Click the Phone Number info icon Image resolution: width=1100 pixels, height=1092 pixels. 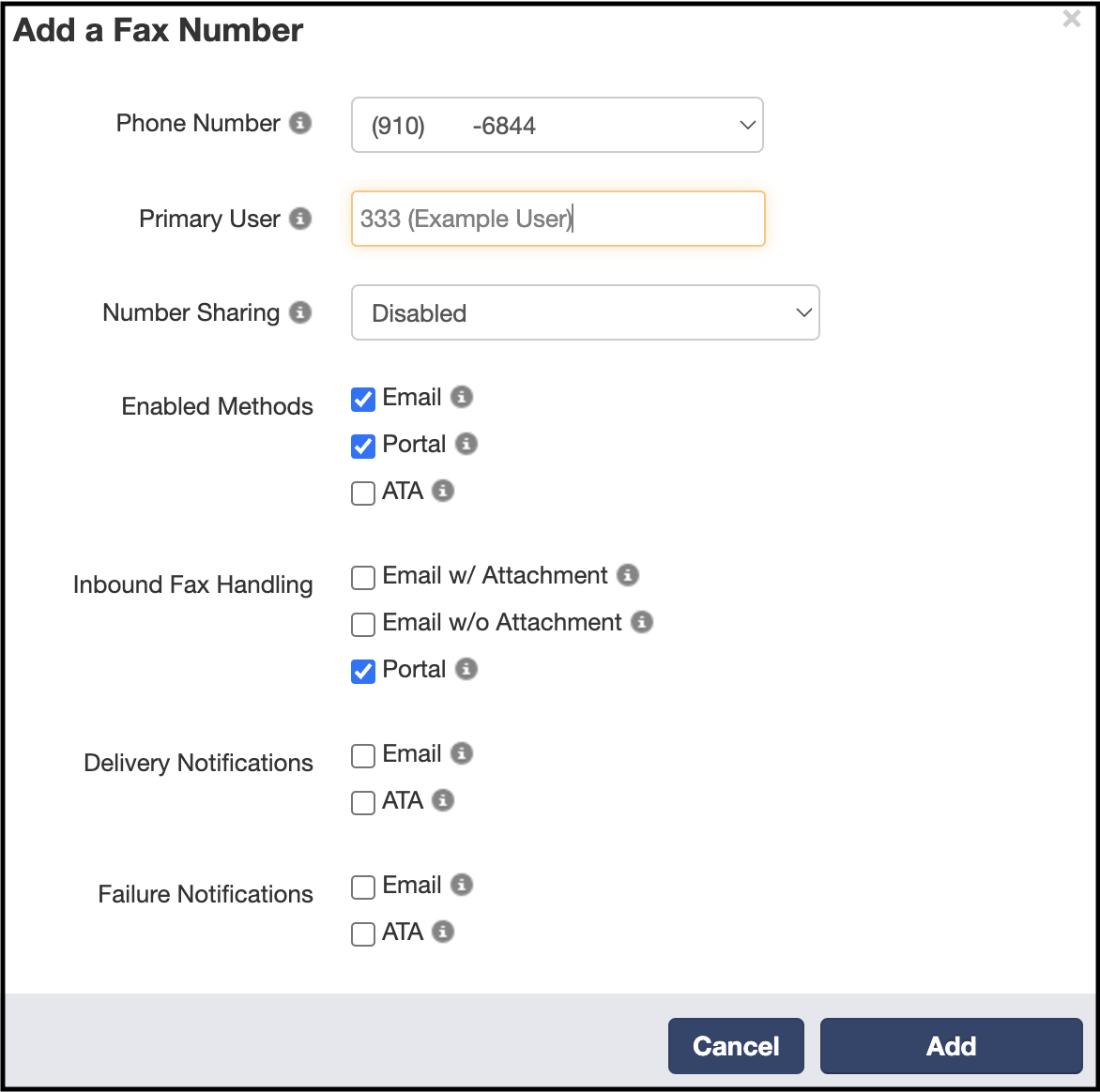[300, 123]
